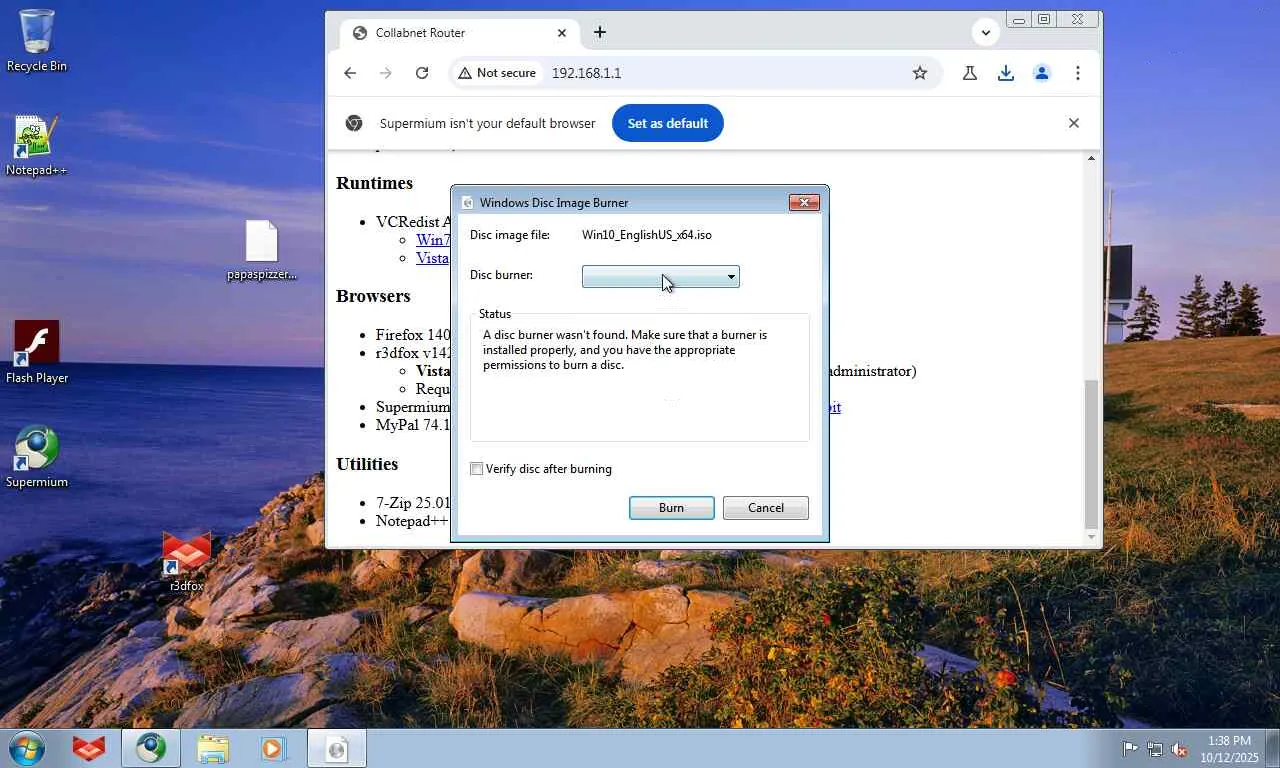This screenshot has height=768, width=1280.
Task: Launch r3dfox from the taskbar
Action: pos(89,748)
